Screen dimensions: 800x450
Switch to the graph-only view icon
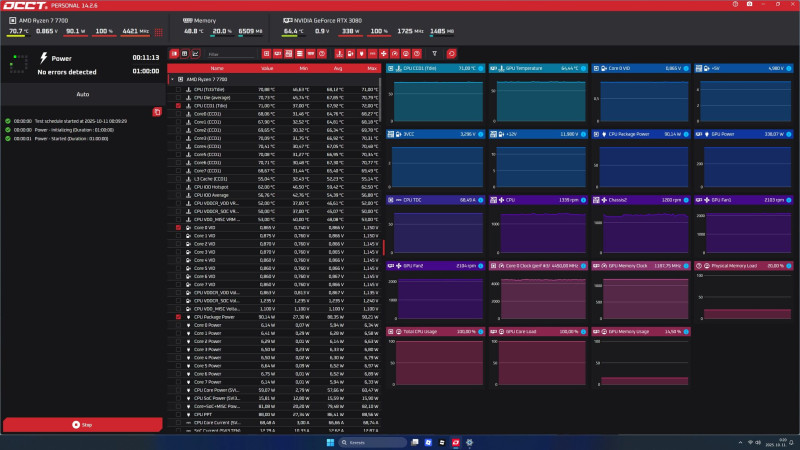pyautogui.click(x=195, y=54)
